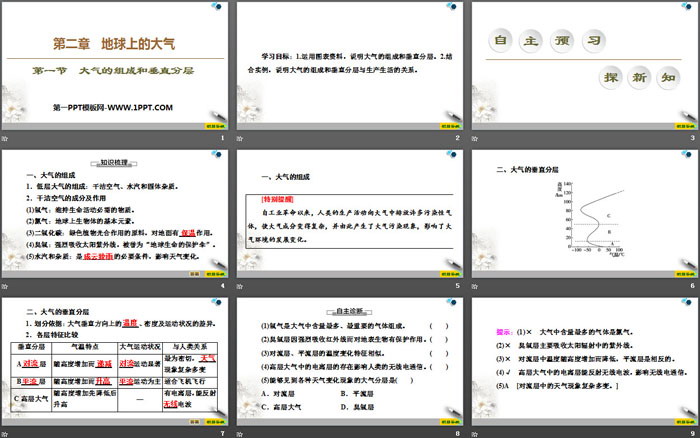
Task: Click the transition star icon under slide 7
Action: (6, 433)
